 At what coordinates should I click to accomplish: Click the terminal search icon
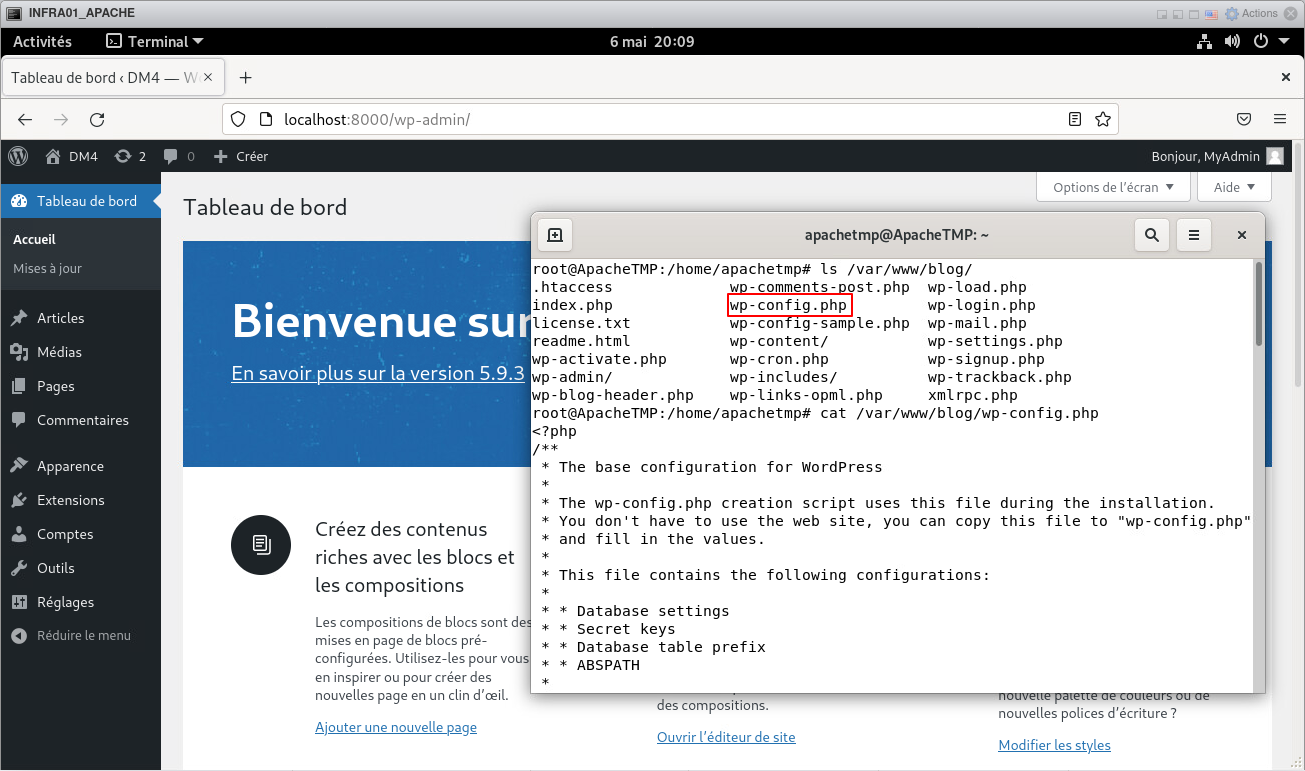(1152, 235)
